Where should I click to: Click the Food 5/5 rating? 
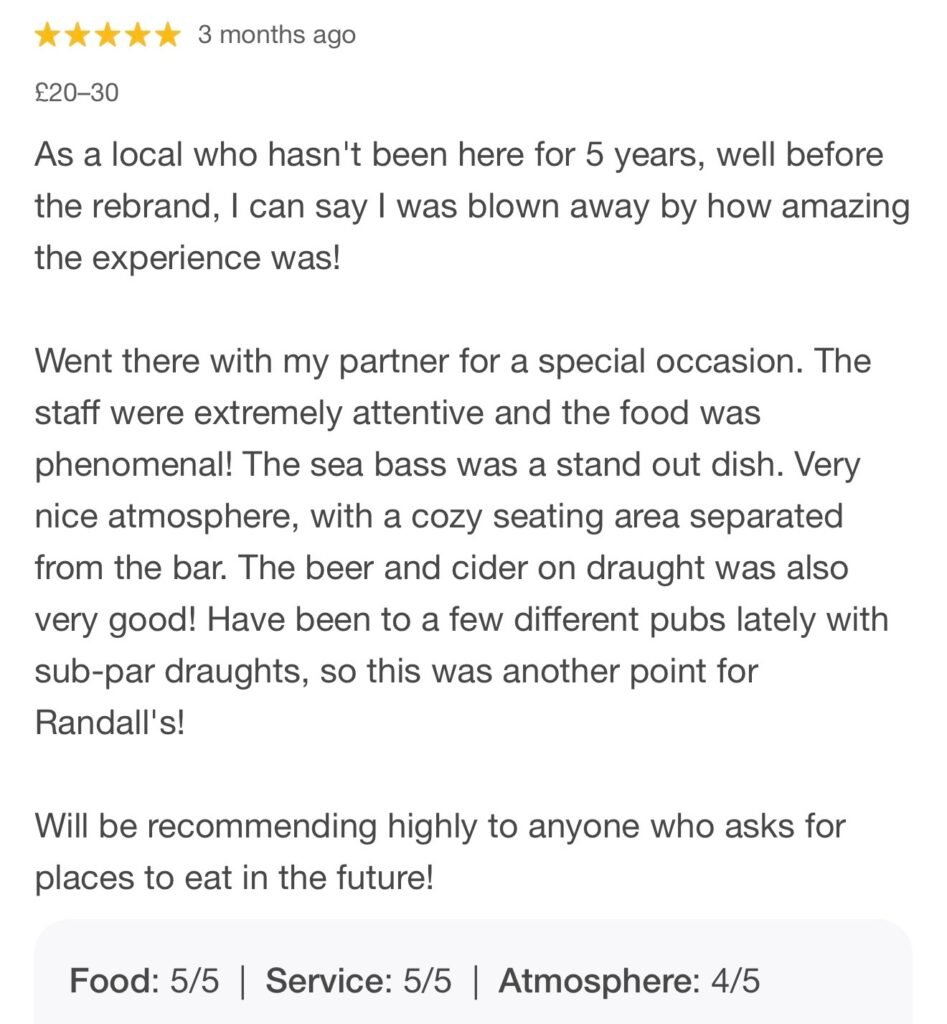(x=144, y=982)
